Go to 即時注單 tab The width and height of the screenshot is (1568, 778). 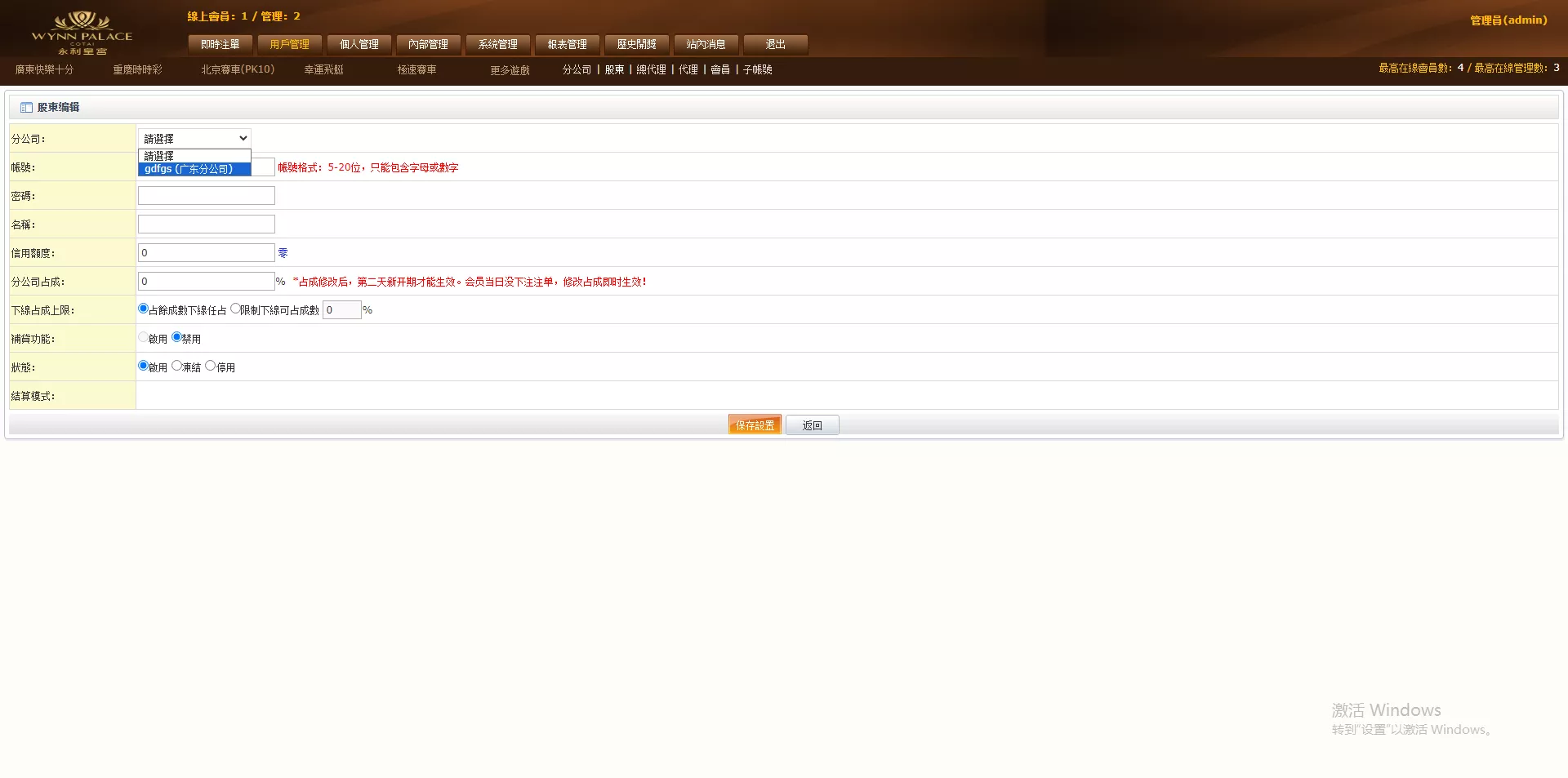click(220, 44)
